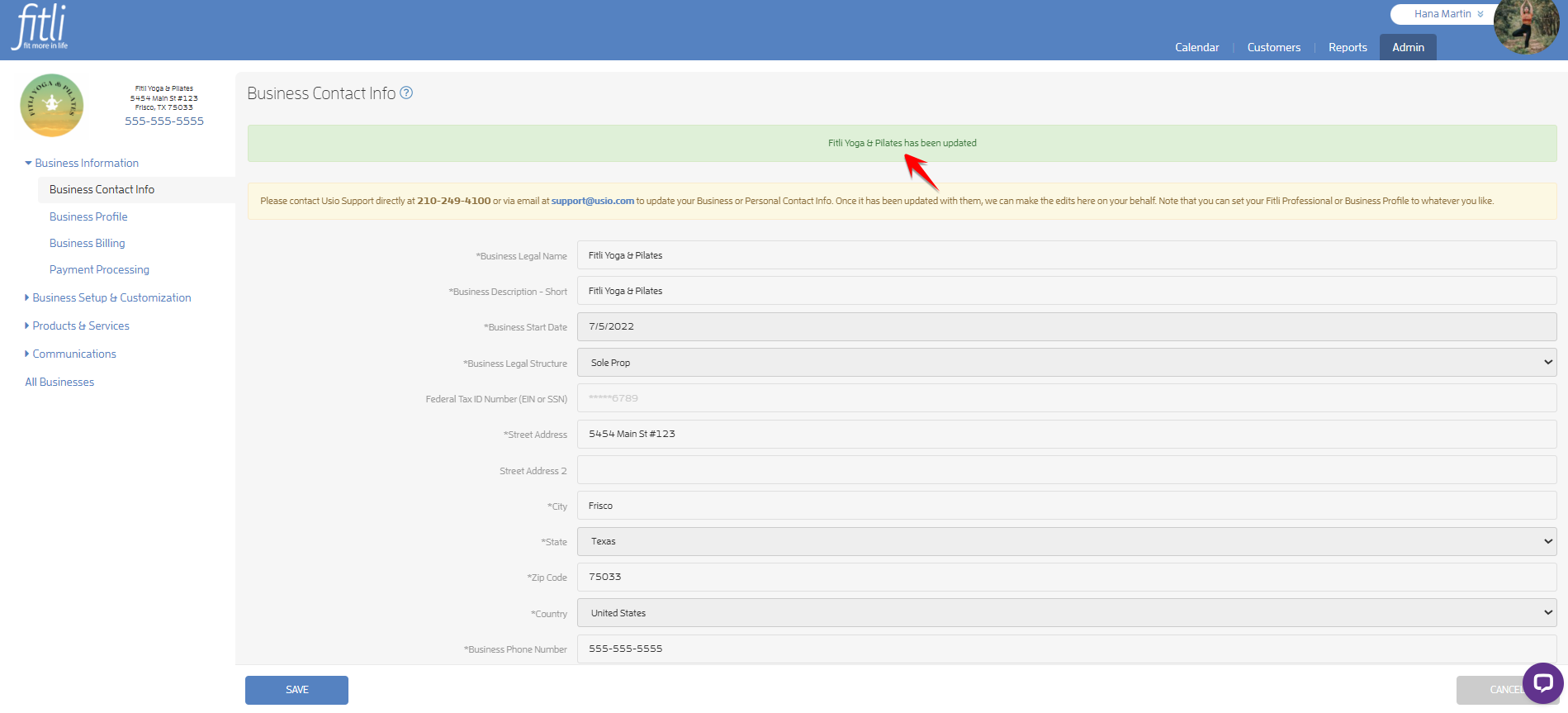Select Business Contact Info in sidebar
Viewport: 1568px width, 713px height.
coord(102,189)
